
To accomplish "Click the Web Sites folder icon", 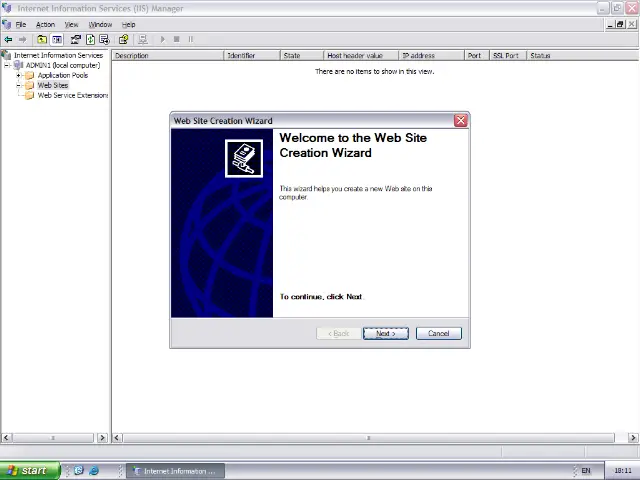I will [29, 85].
